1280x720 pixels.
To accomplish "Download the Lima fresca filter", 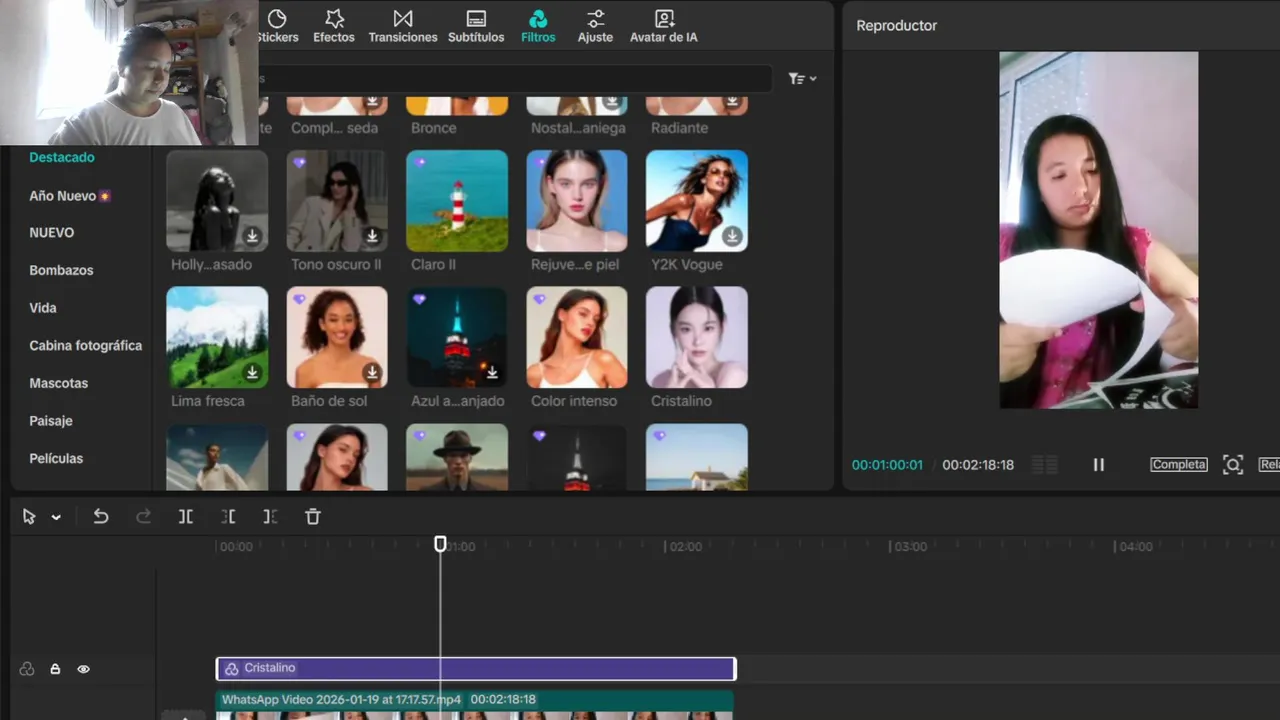I will tap(253, 372).
